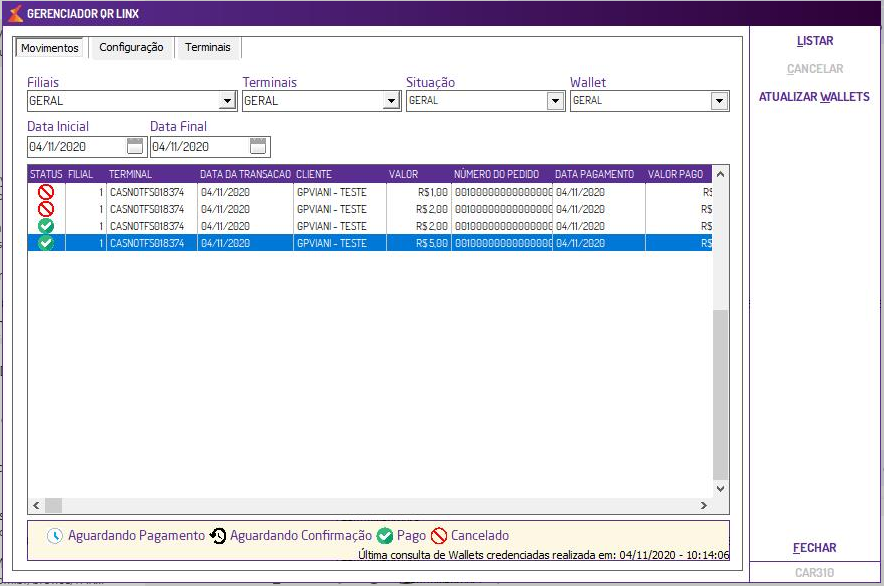Click the CANCELAR button

pos(815,69)
